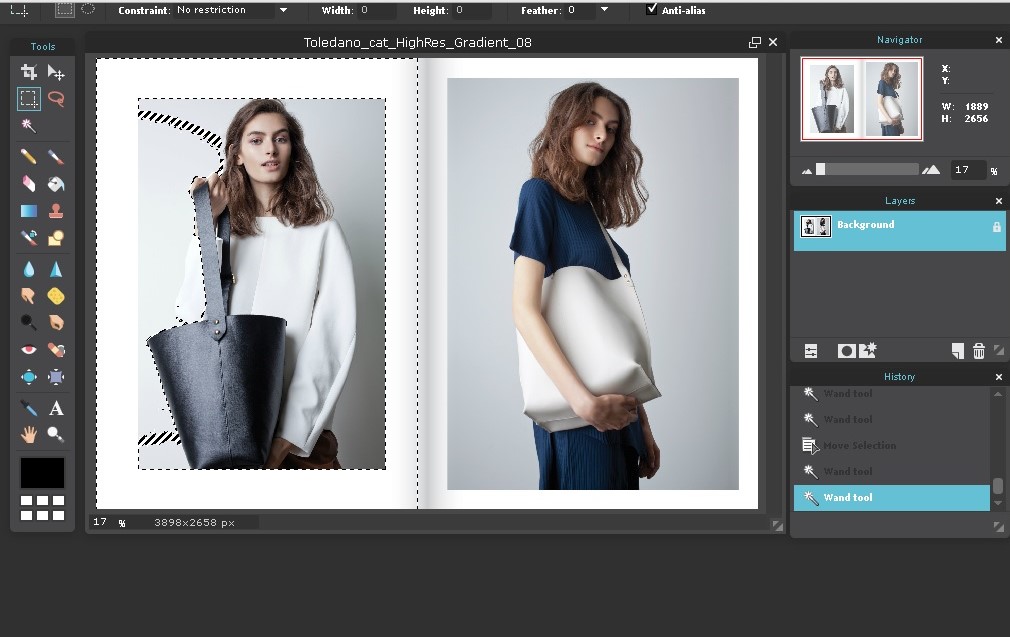Open the layer styles icon
The height and width of the screenshot is (637, 1010).
click(x=867, y=350)
